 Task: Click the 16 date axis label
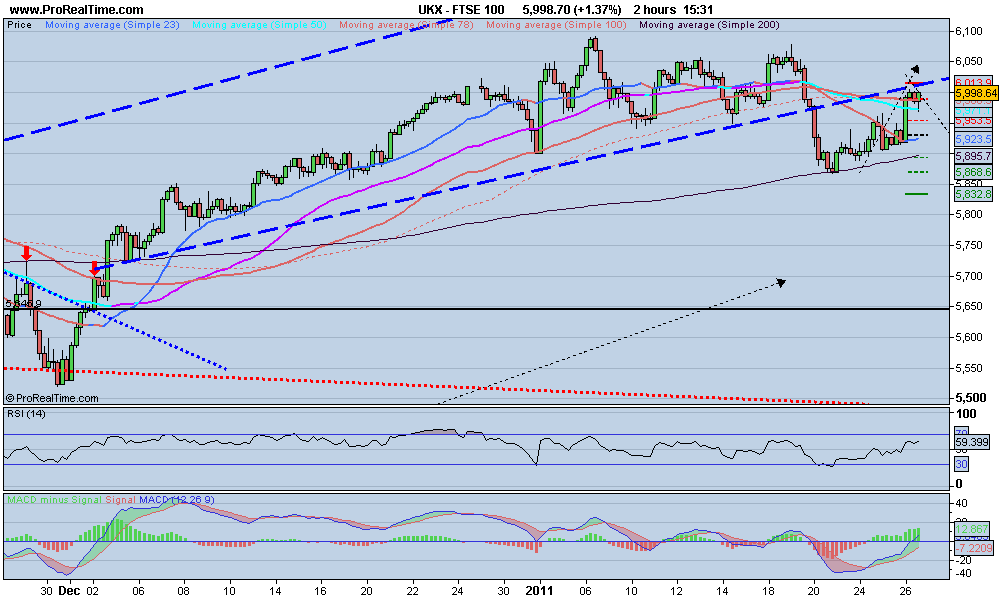(321, 590)
